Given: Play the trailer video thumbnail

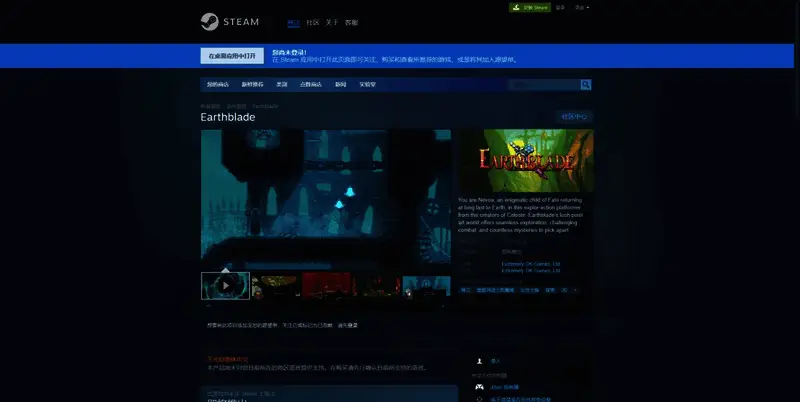Looking at the screenshot, I should point(225,286).
